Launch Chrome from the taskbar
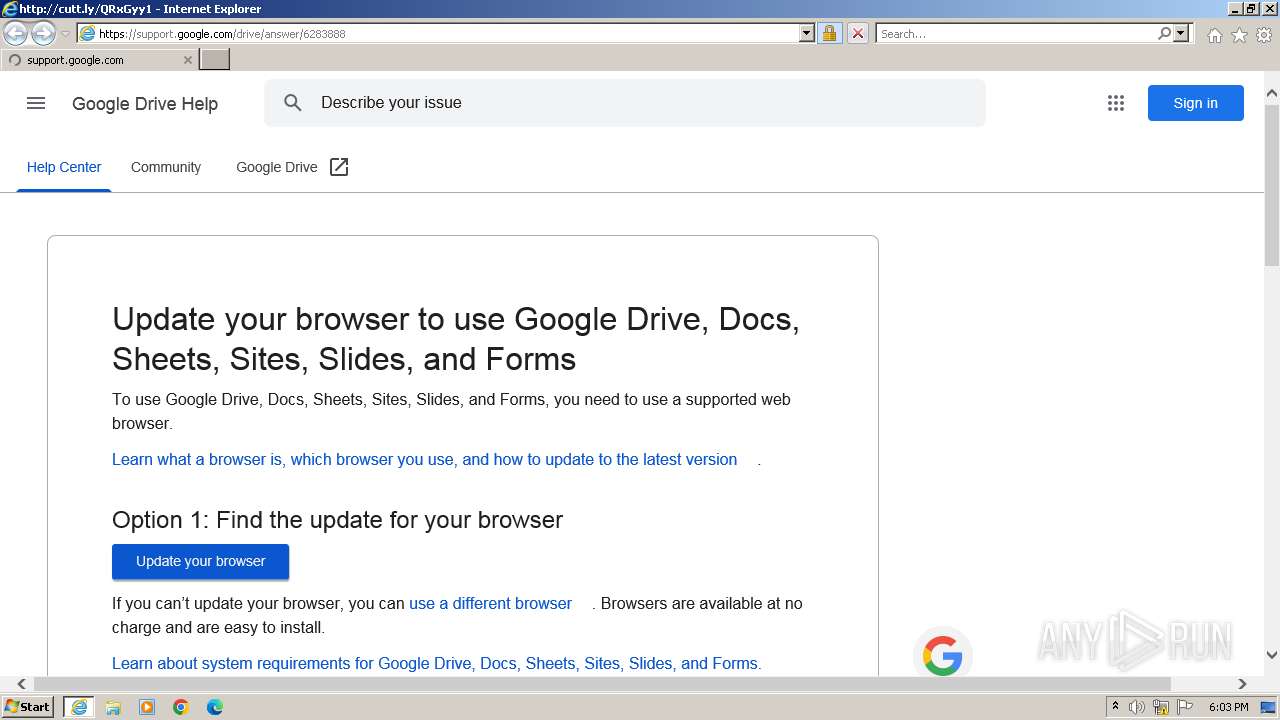This screenshot has height=720, width=1280. click(181, 707)
